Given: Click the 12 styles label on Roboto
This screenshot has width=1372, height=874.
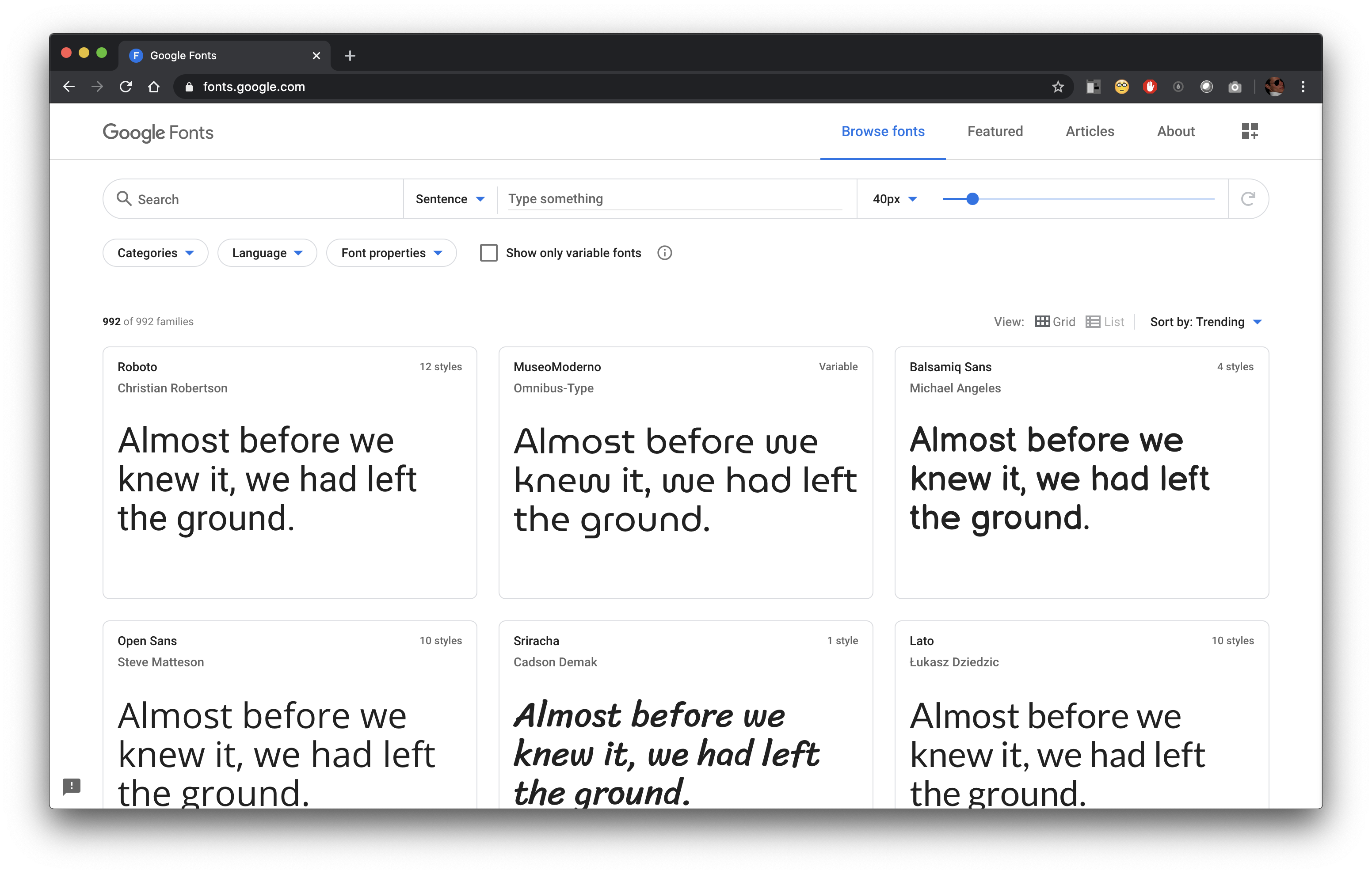Looking at the screenshot, I should coord(440,367).
